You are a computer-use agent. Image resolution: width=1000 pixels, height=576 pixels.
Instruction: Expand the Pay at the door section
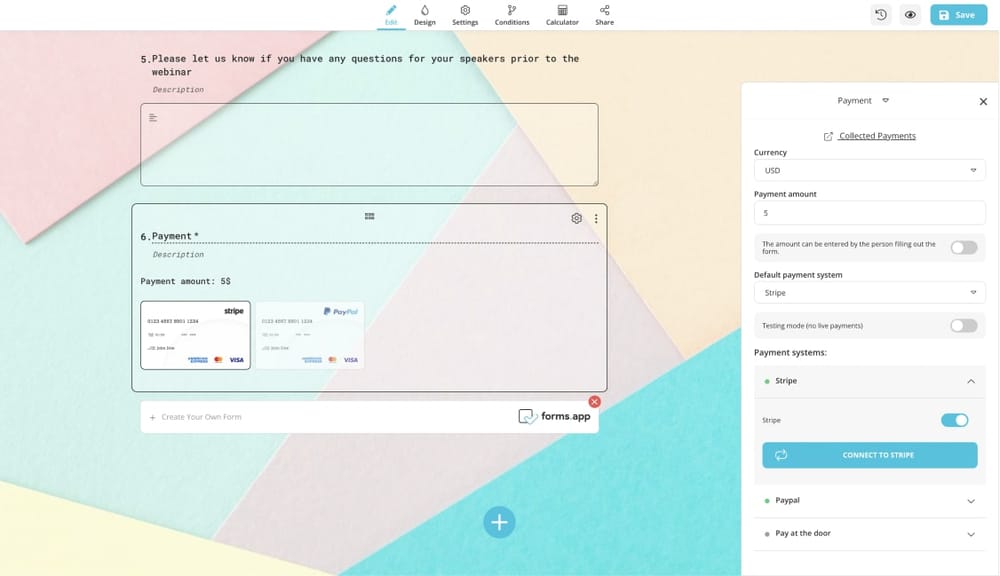click(869, 534)
